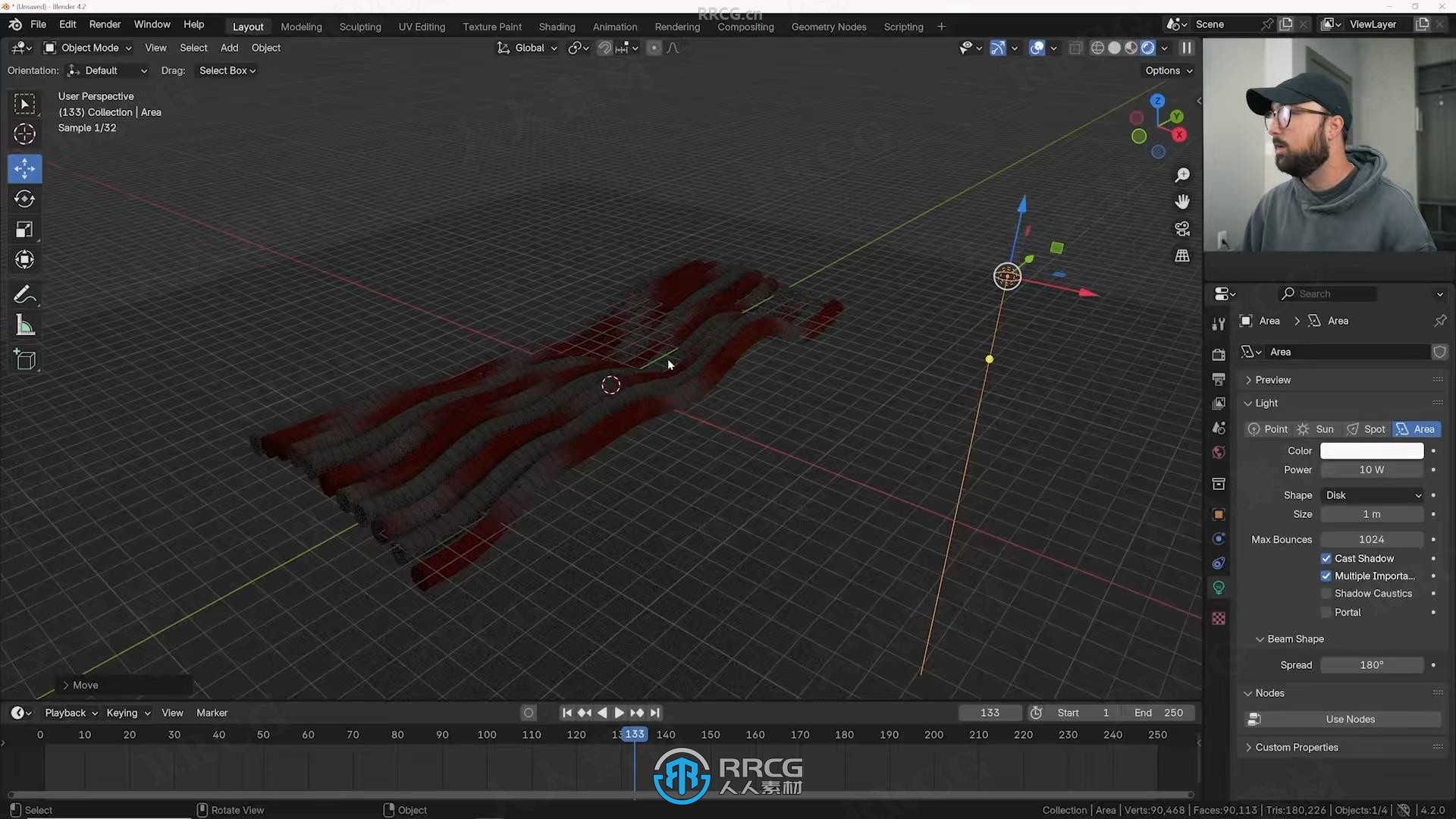Open the Drag Select Box dropdown
The image size is (1456, 819).
point(227,71)
